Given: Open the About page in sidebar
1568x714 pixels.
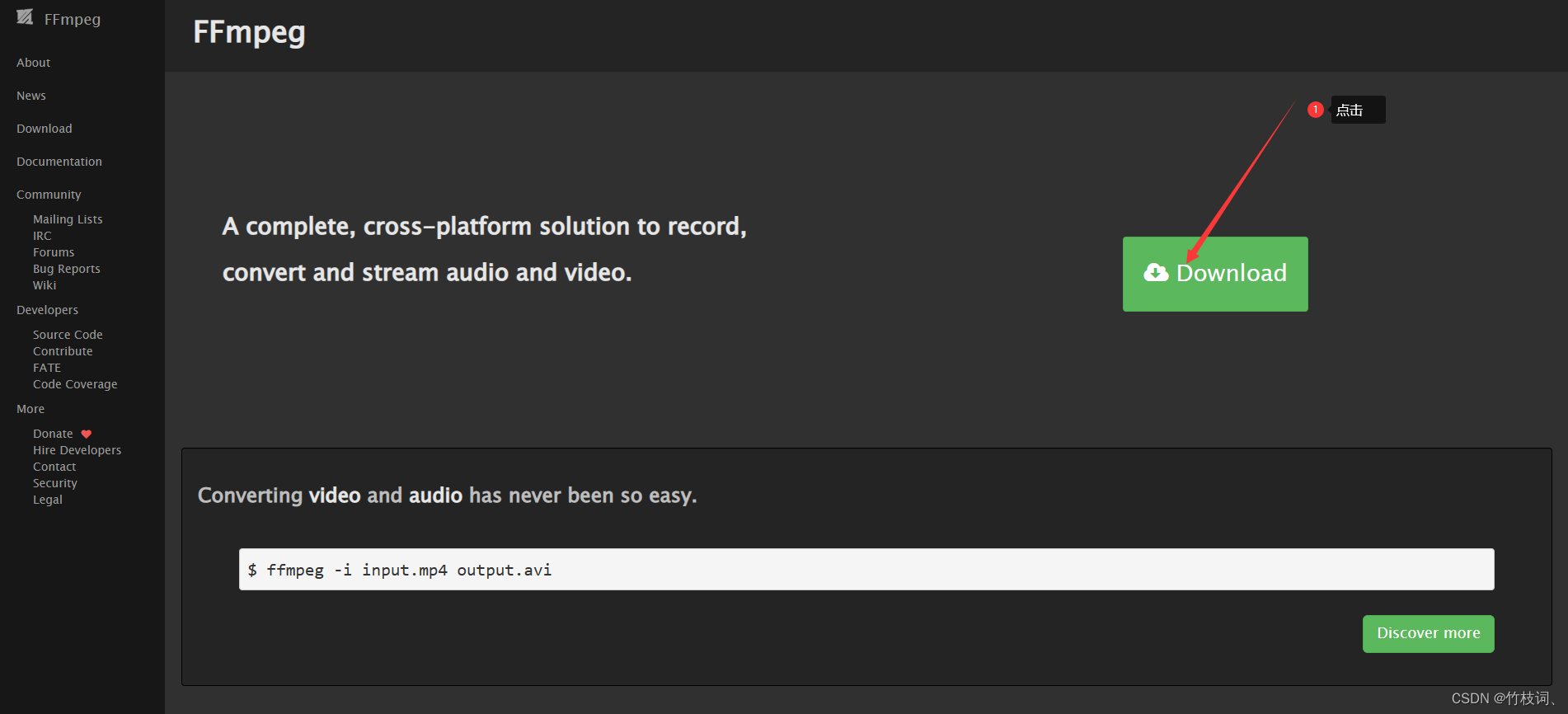Looking at the screenshot, I should 34,63.
